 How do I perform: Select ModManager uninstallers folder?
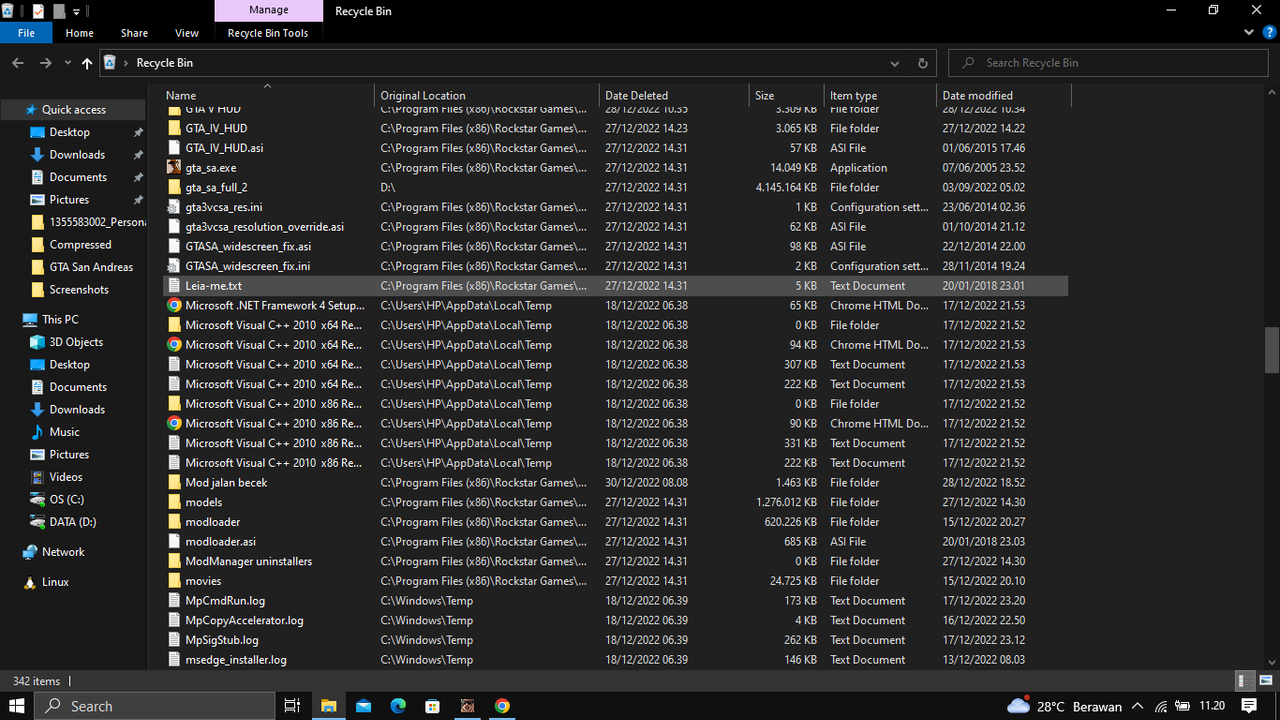(x=614, y=562)
